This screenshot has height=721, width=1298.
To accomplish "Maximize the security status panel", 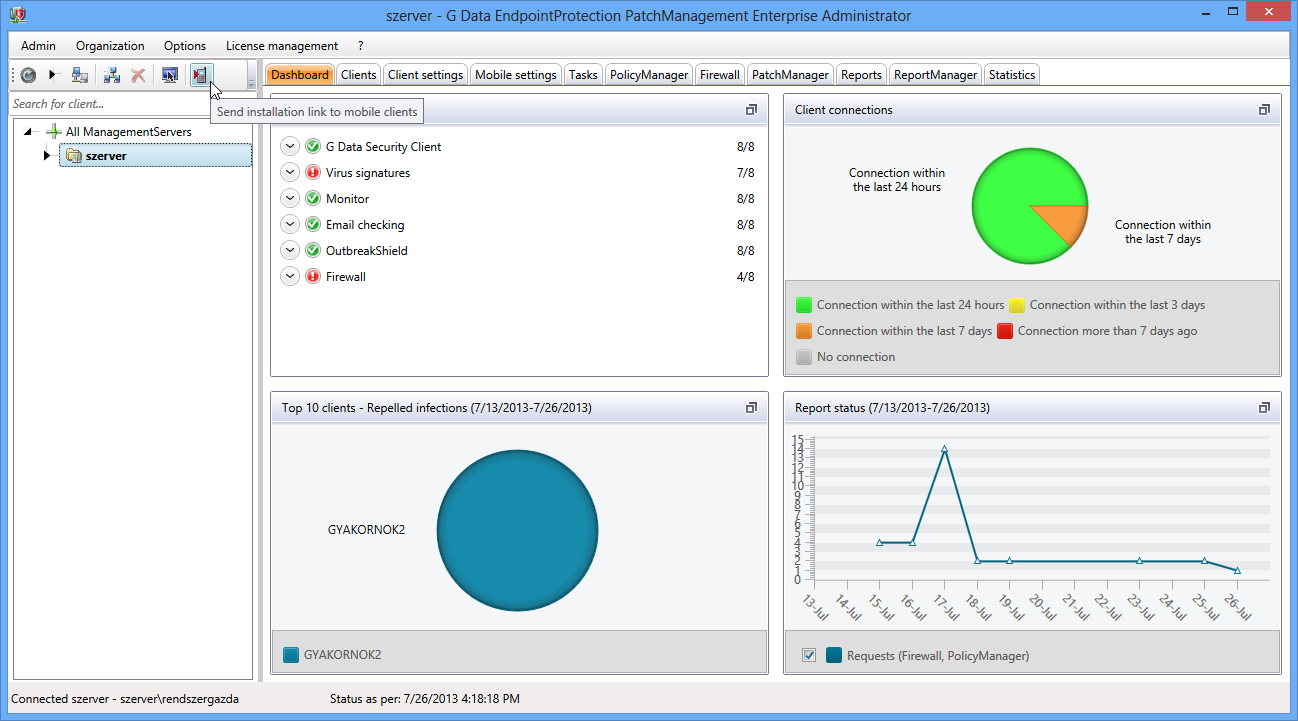I will click(751, 110).
